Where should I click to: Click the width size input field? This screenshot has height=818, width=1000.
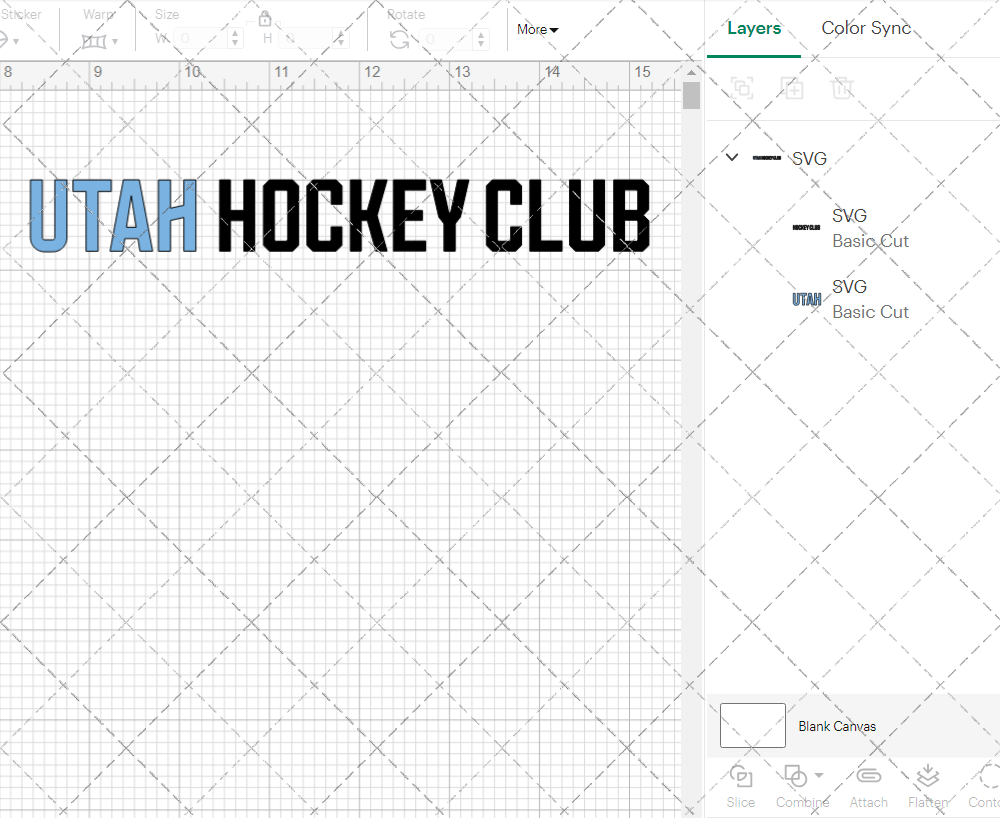pos(200,39)
